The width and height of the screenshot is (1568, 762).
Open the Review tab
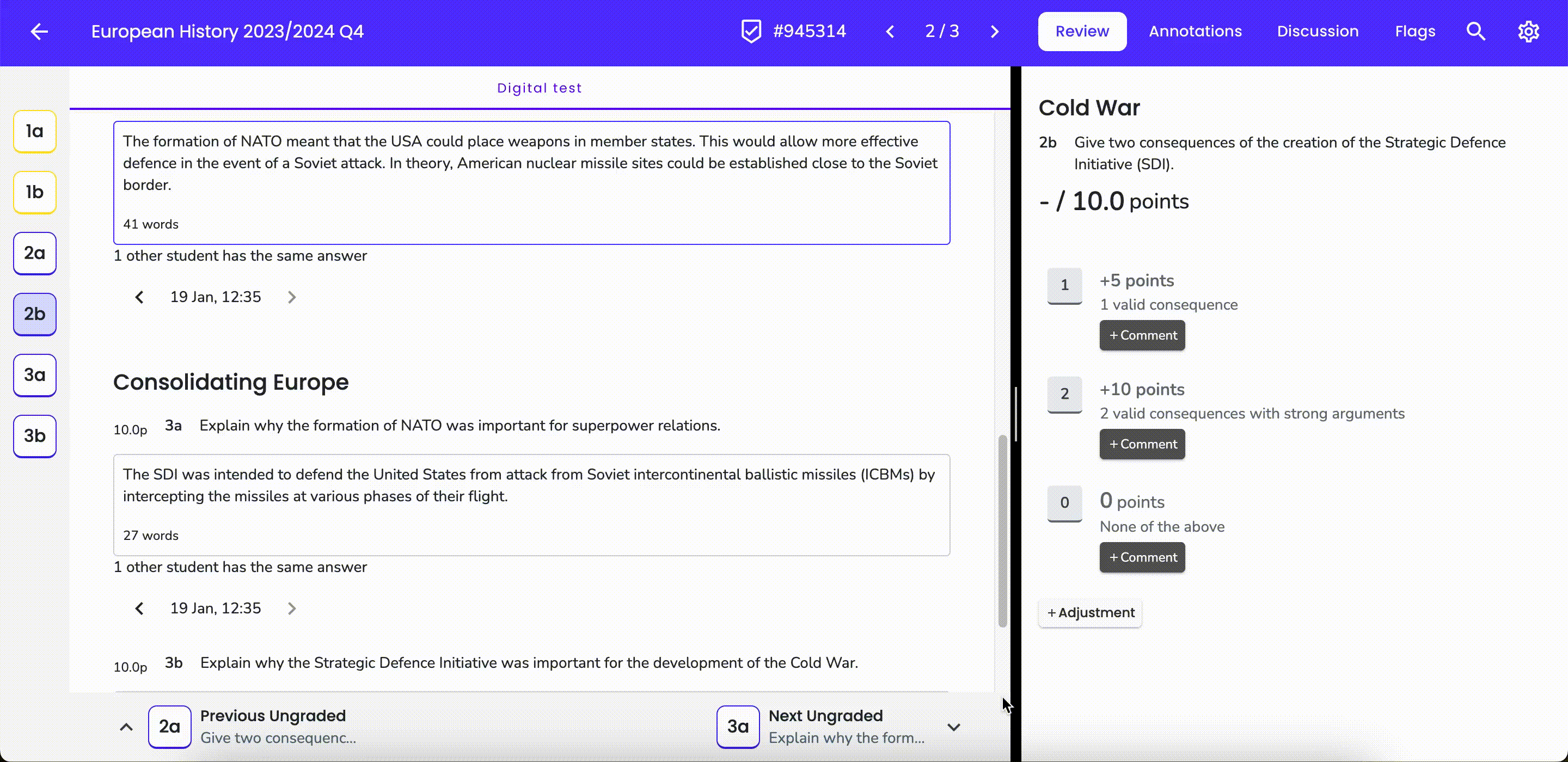coord(1082,32)
